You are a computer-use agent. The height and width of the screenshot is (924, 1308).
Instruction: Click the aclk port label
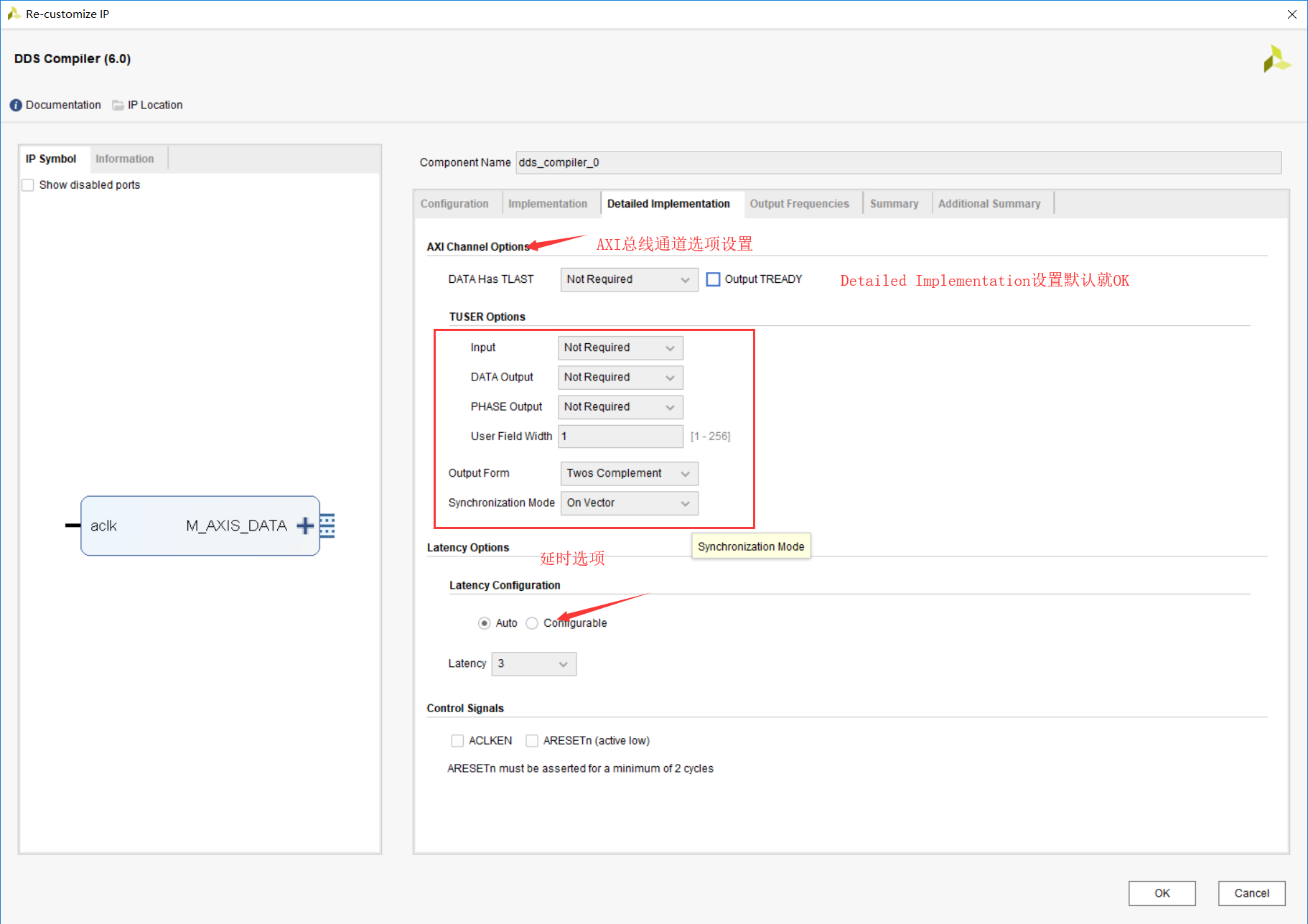(103, 526)
